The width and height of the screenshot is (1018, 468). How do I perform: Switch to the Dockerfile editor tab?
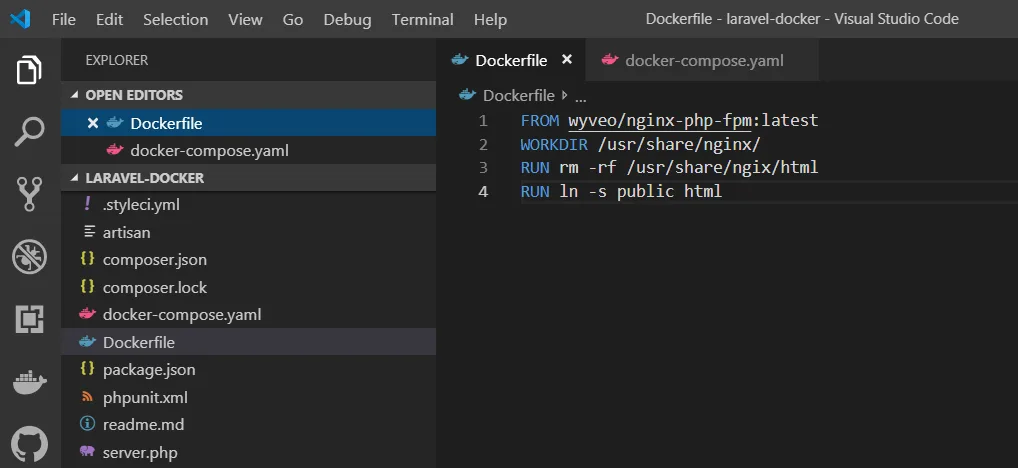[x=511, y=60]
